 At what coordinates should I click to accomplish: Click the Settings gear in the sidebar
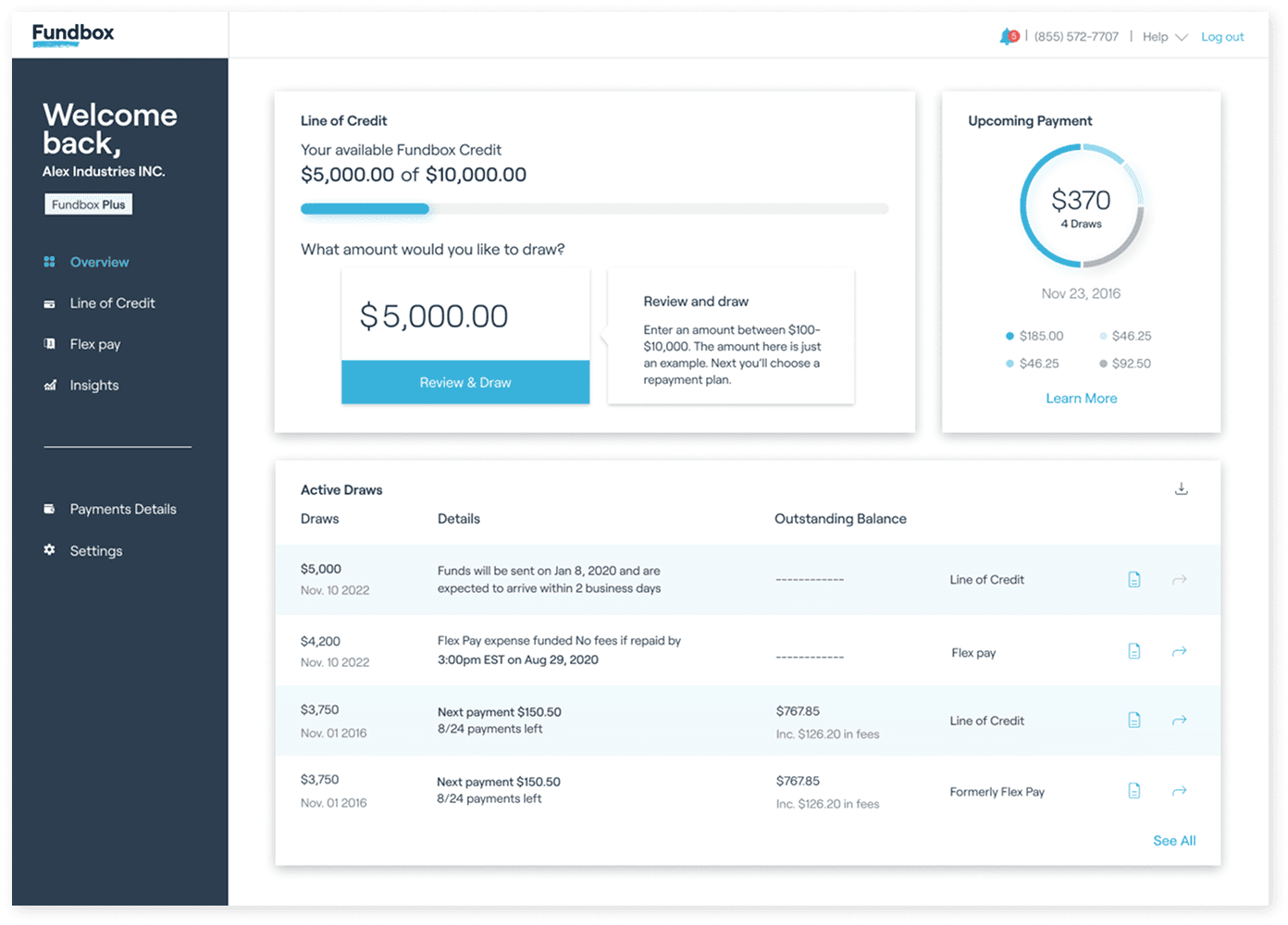tap(49, 549)
